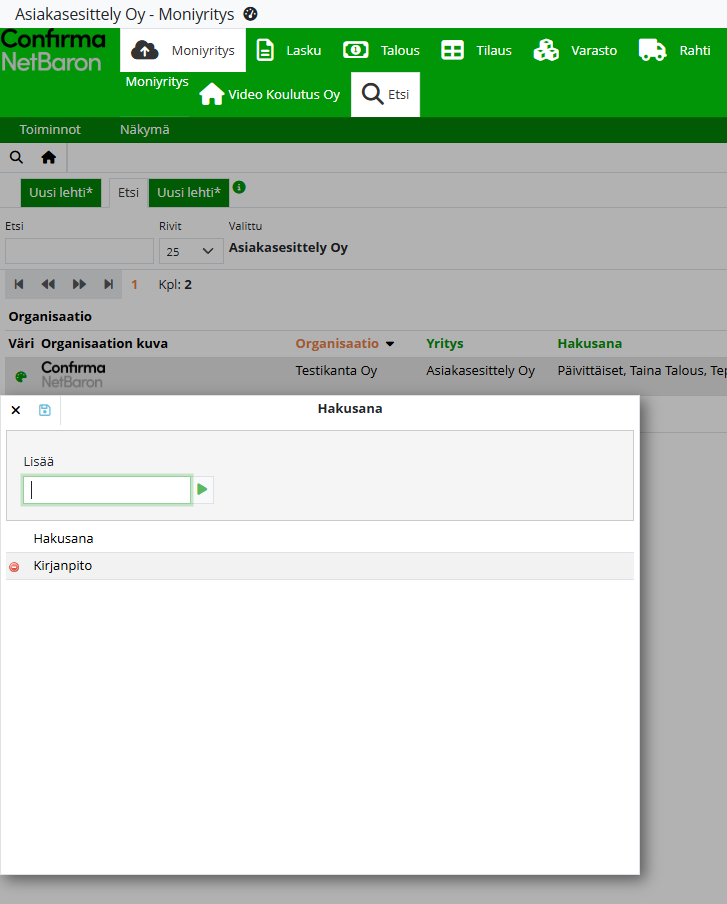Click the save icon in Hakusana dialog
The image size is (727, 904).
coord(45,410)
